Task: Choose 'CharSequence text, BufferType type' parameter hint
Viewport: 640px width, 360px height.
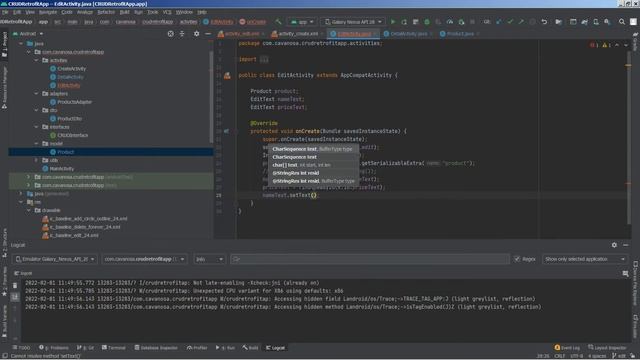Action: (x=312, y=149)
